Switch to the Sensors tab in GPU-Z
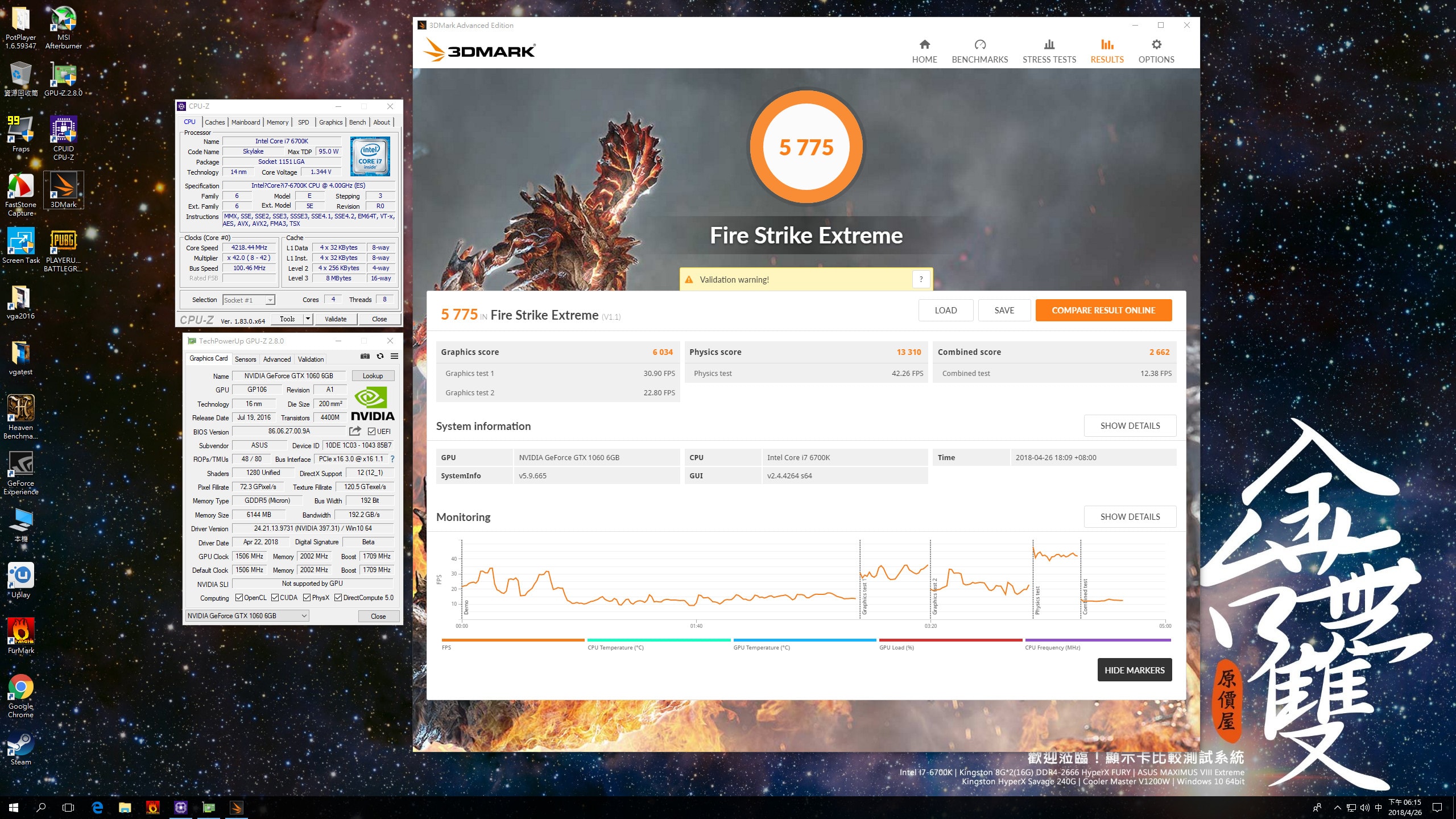 245,359
